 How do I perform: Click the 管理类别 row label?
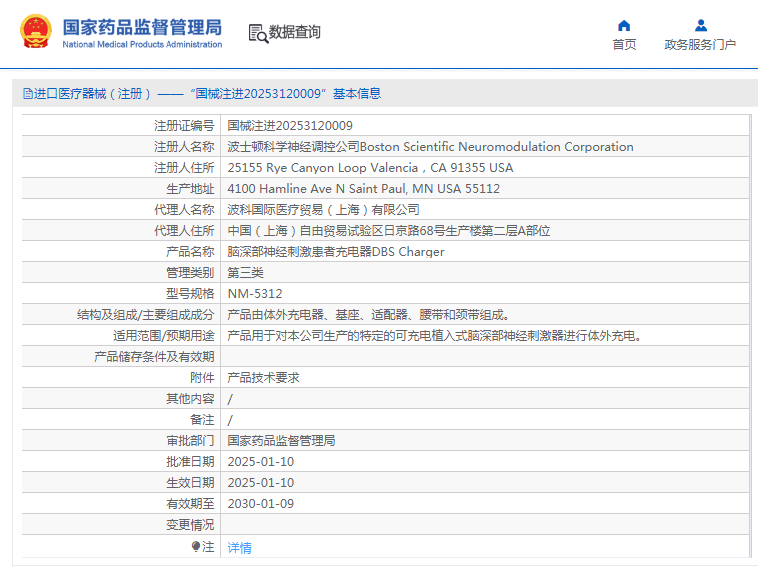[x=190, y=273]
